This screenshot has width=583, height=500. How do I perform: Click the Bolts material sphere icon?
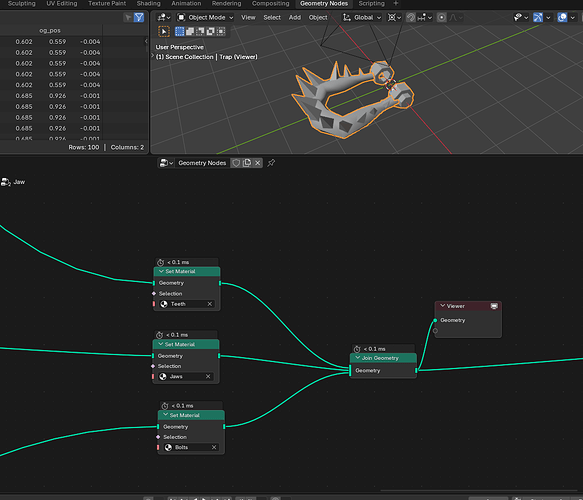pyautogui.click(x=168, y=447)
